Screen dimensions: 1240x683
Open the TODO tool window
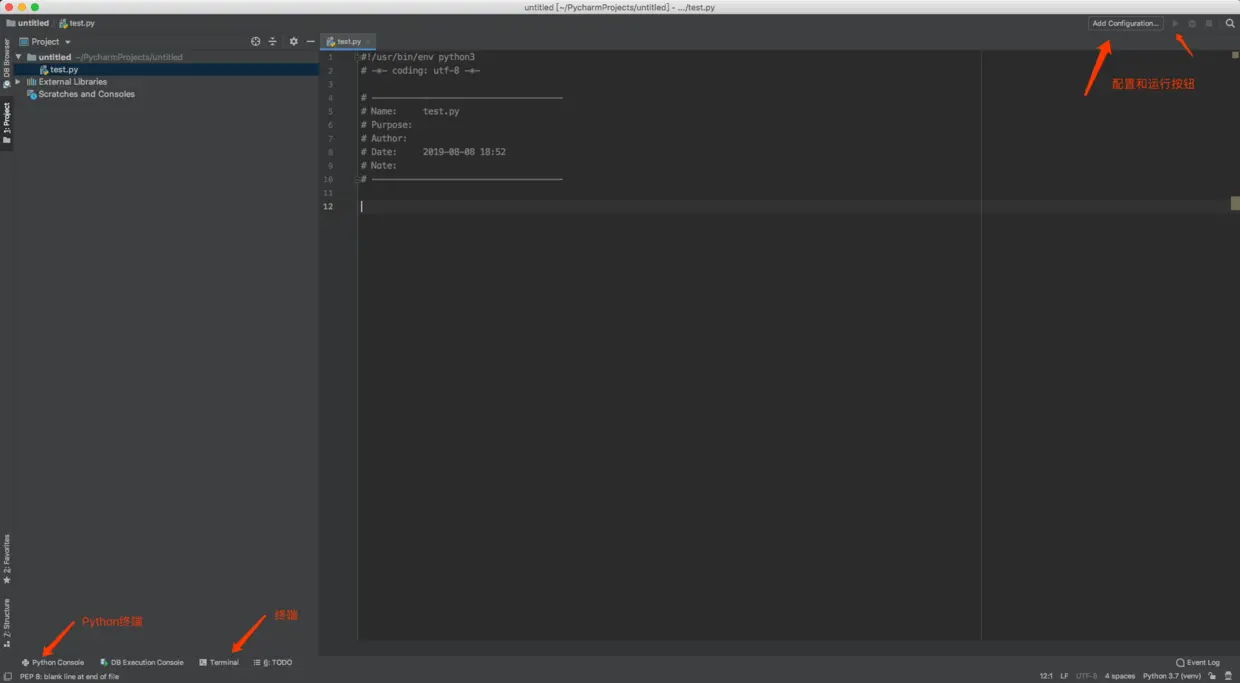272,662
